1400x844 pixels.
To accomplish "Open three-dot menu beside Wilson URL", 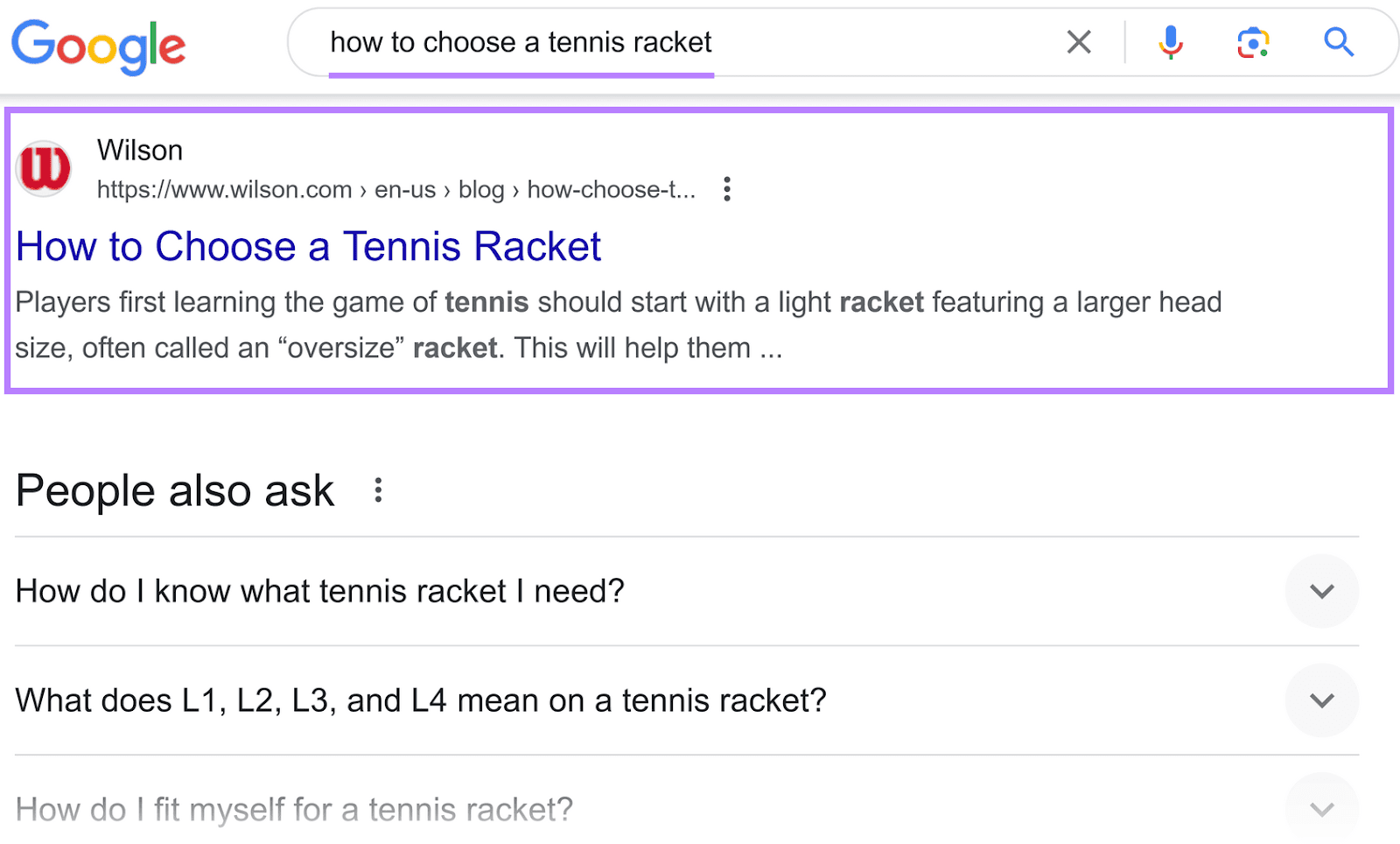I will click(726, 189).
